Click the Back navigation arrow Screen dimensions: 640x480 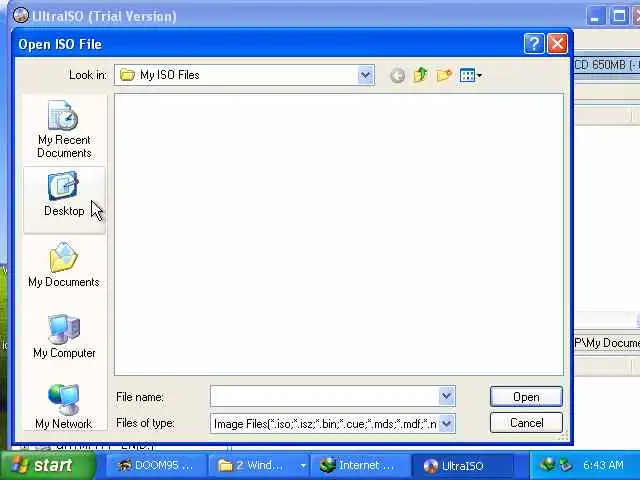tap(398, 76)
